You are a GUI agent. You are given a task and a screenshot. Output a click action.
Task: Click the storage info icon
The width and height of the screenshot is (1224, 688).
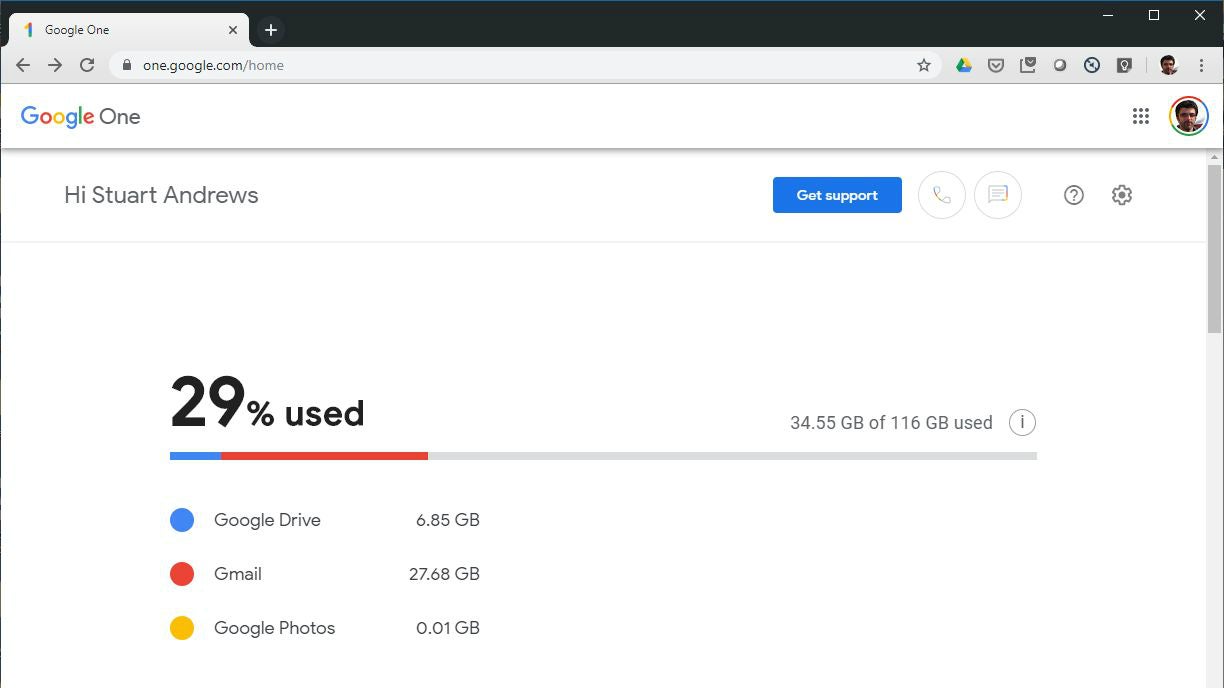[1022, 422]
